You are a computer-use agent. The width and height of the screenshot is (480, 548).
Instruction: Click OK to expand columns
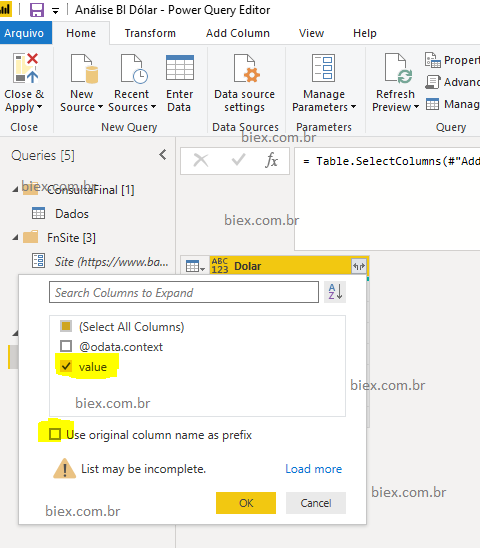click(x=246, y=503)
